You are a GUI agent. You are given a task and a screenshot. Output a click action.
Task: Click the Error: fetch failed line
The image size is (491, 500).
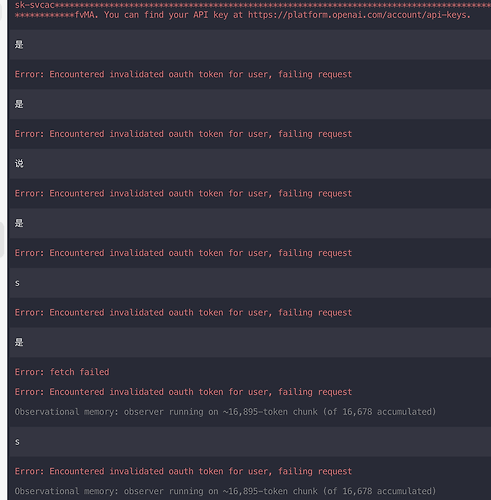62,372
